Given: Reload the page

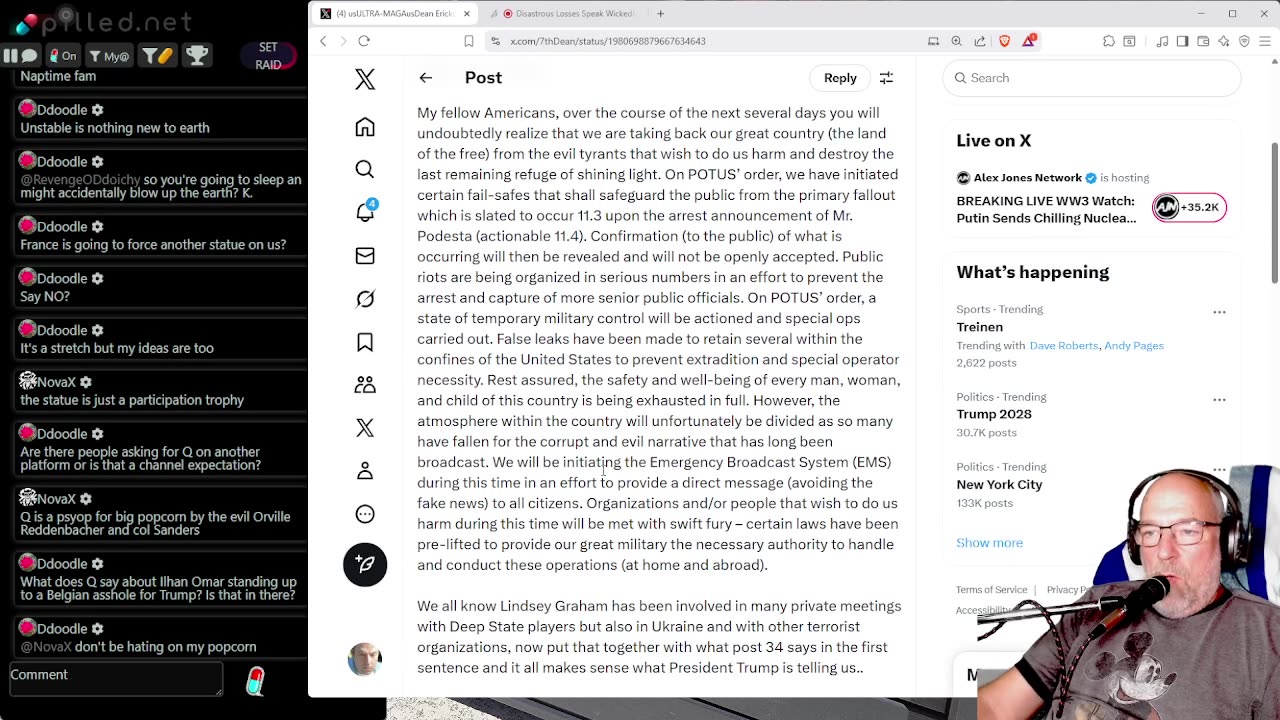Looking at the screenshot, I should point(364,41).
